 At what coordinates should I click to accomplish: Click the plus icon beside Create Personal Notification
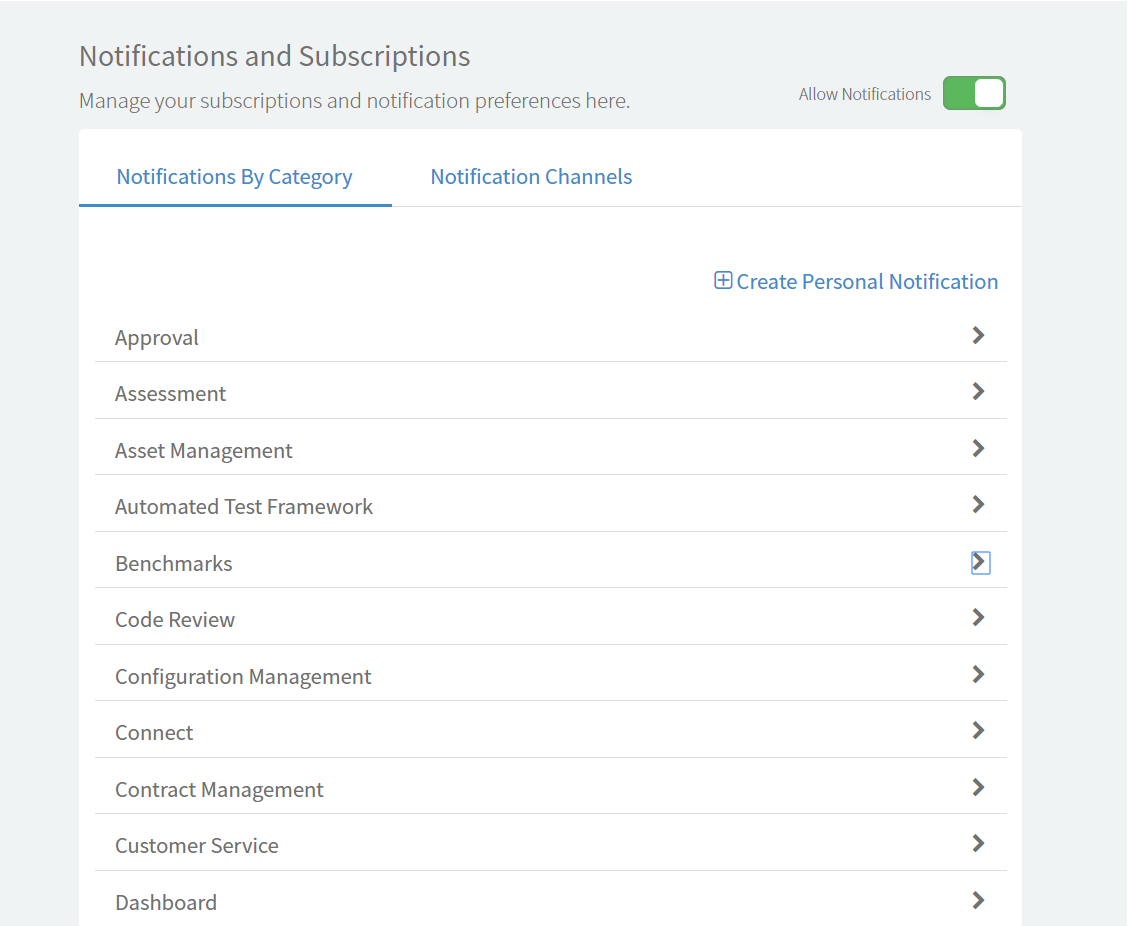722,281
